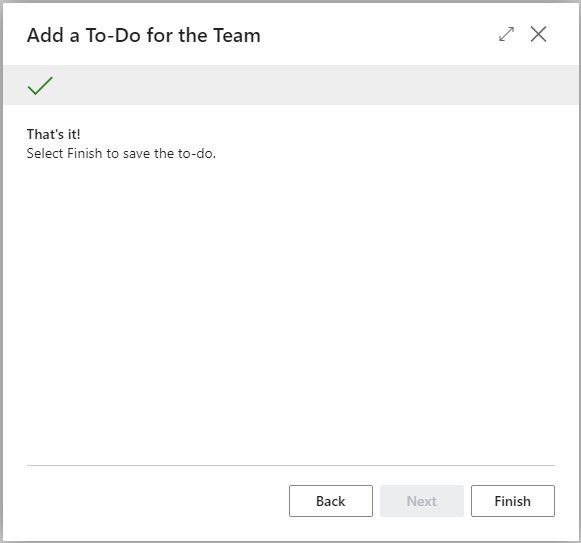Click the green checkmark icon
The image size is (581, 543).
click(40, 86)
